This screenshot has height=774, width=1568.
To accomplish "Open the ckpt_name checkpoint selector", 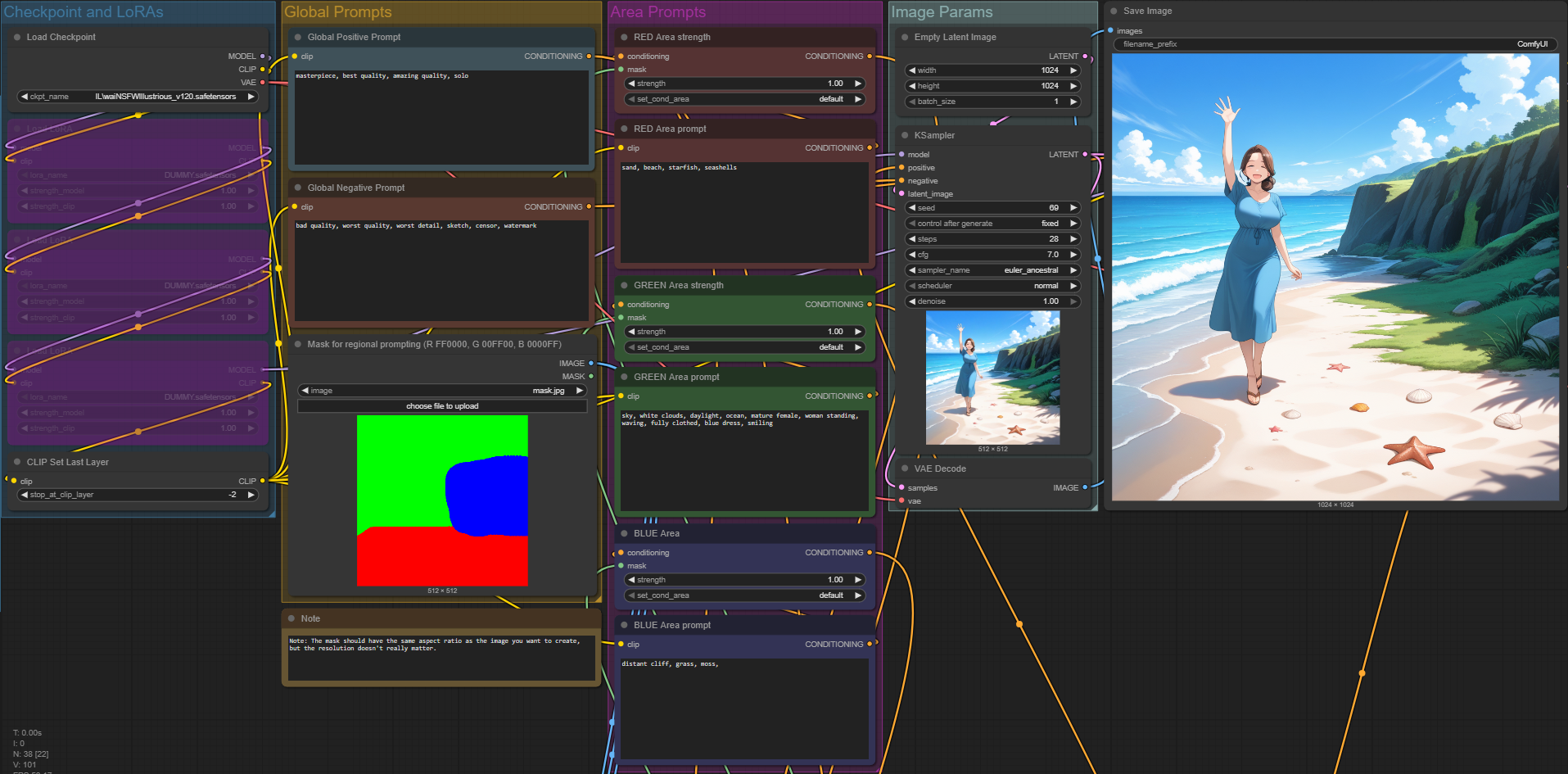I will pyautogui.click(x=138, y=97).
